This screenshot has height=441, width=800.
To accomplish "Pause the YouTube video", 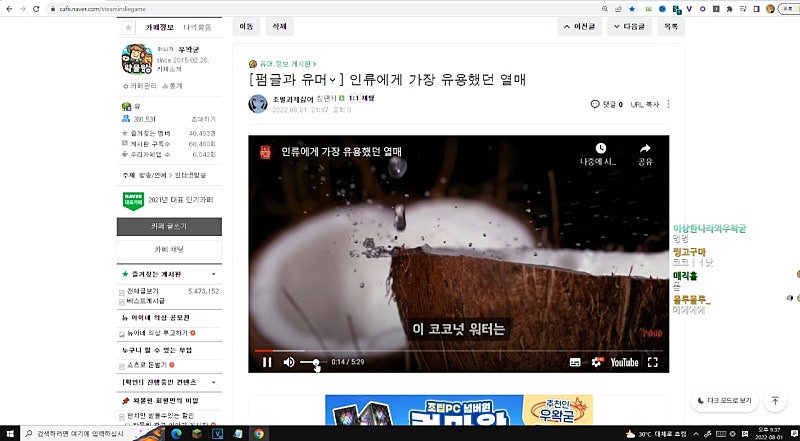I will click(266, 362).
